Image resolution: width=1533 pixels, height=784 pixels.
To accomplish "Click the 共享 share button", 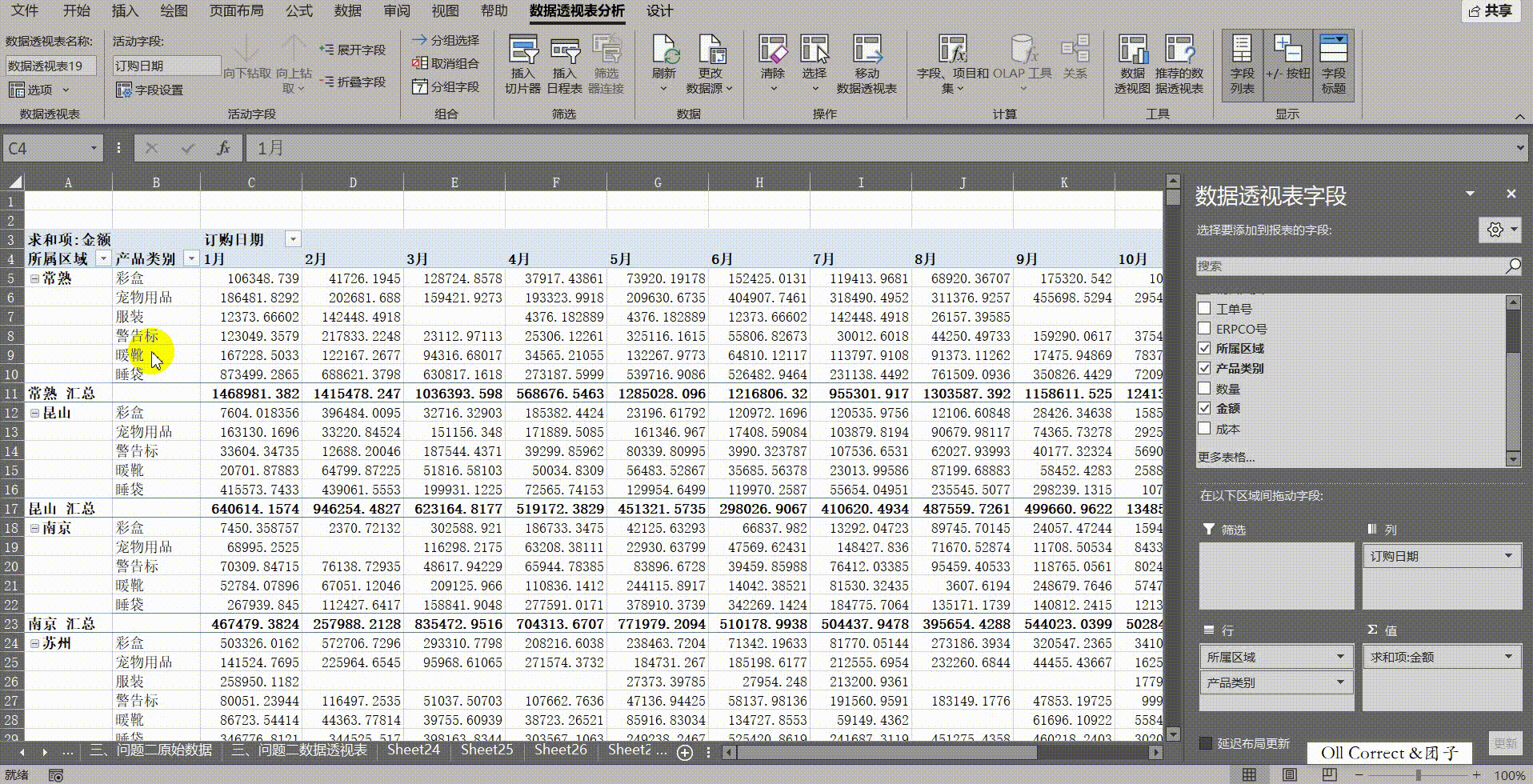I will [1491, 11].
